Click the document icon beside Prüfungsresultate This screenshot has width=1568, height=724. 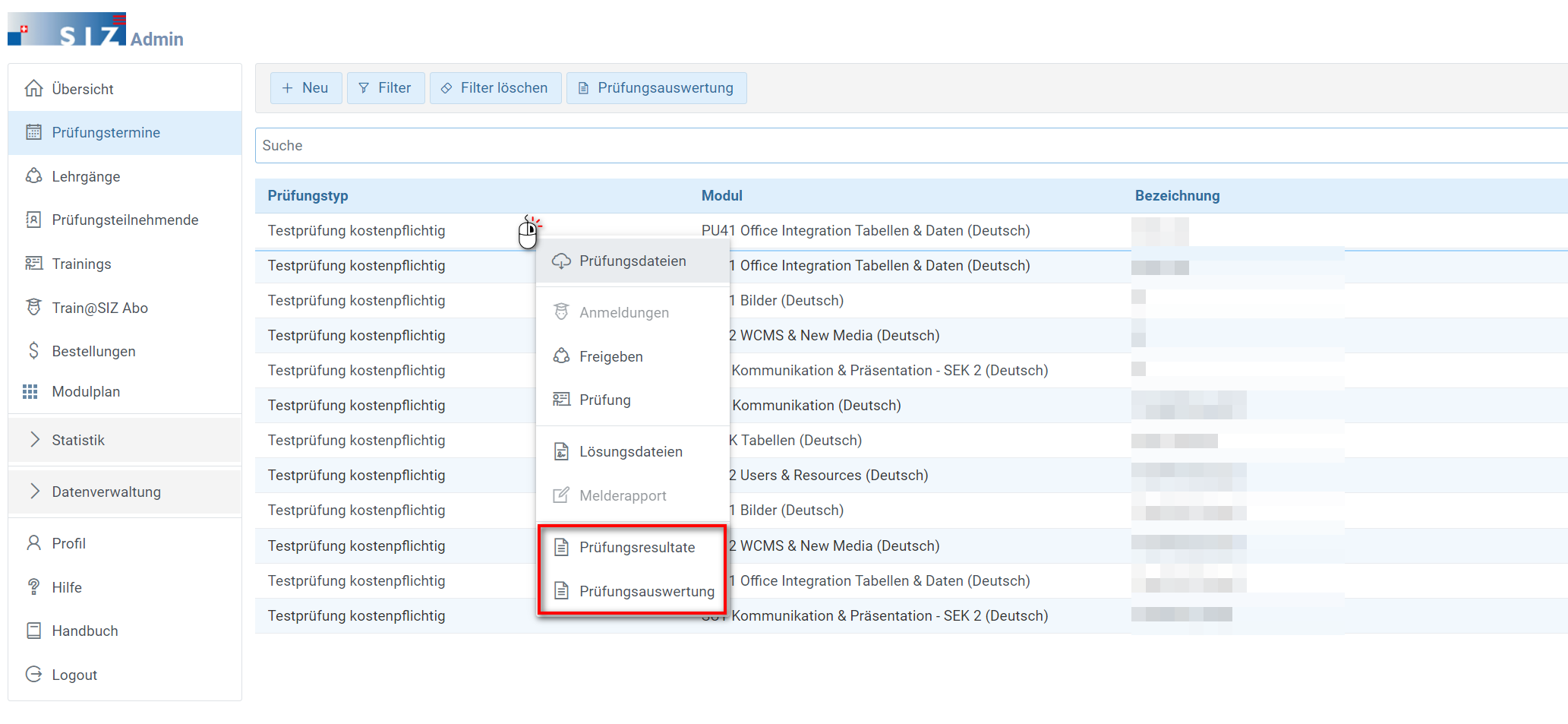[561, 547]
